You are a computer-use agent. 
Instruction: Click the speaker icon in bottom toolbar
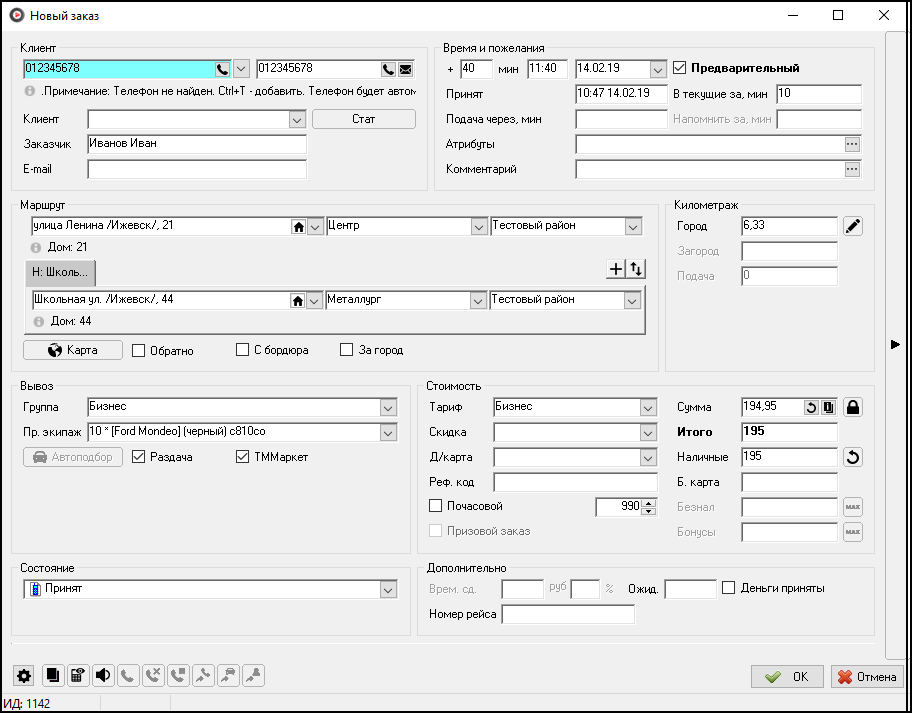(103, 676)
